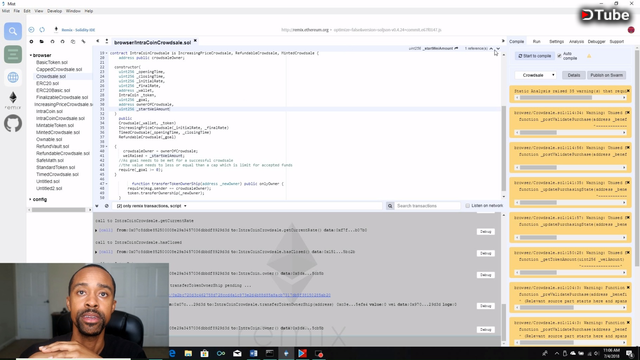Click the file explorer horizontal scrollbar

click(60, 210)
